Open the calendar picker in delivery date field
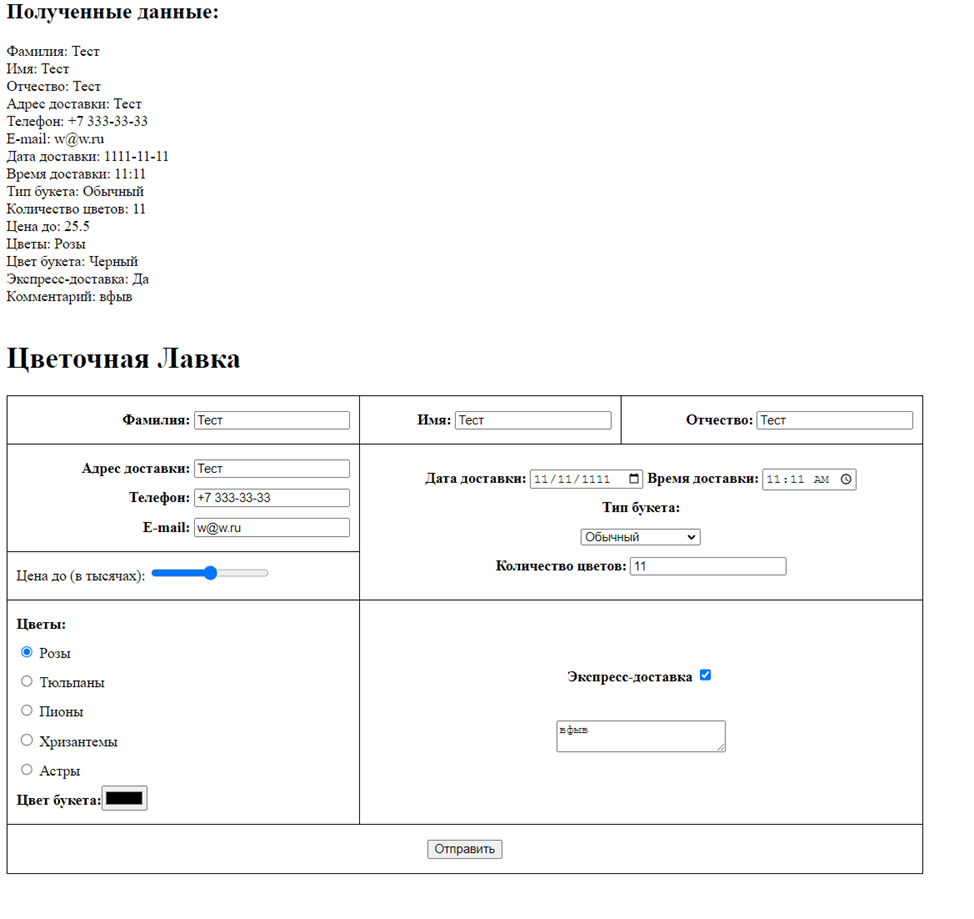 [x=635, y=480]
